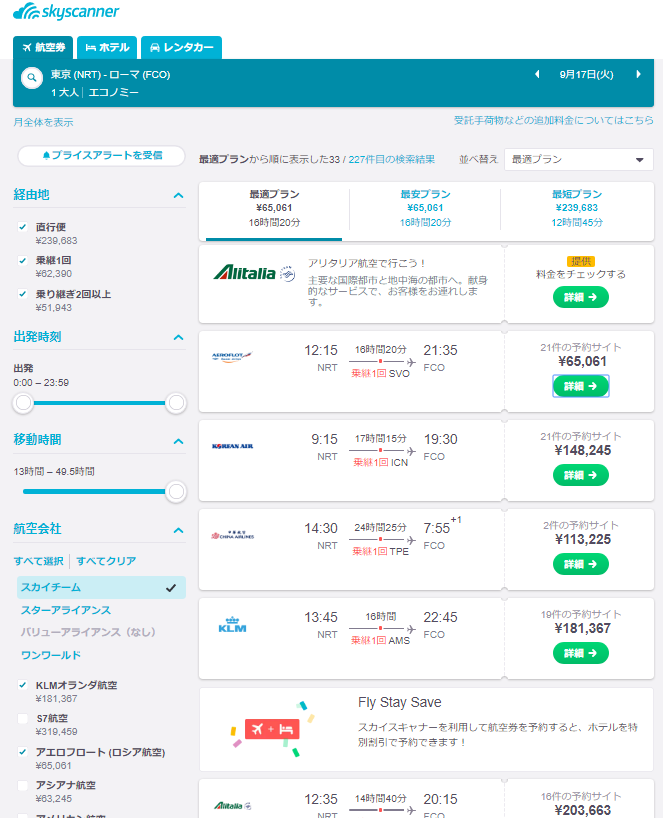Screen dimensions: 663x818
Task: Switch to the 航空券 tab
Action: pyautogui.click(x=43, y=47)
